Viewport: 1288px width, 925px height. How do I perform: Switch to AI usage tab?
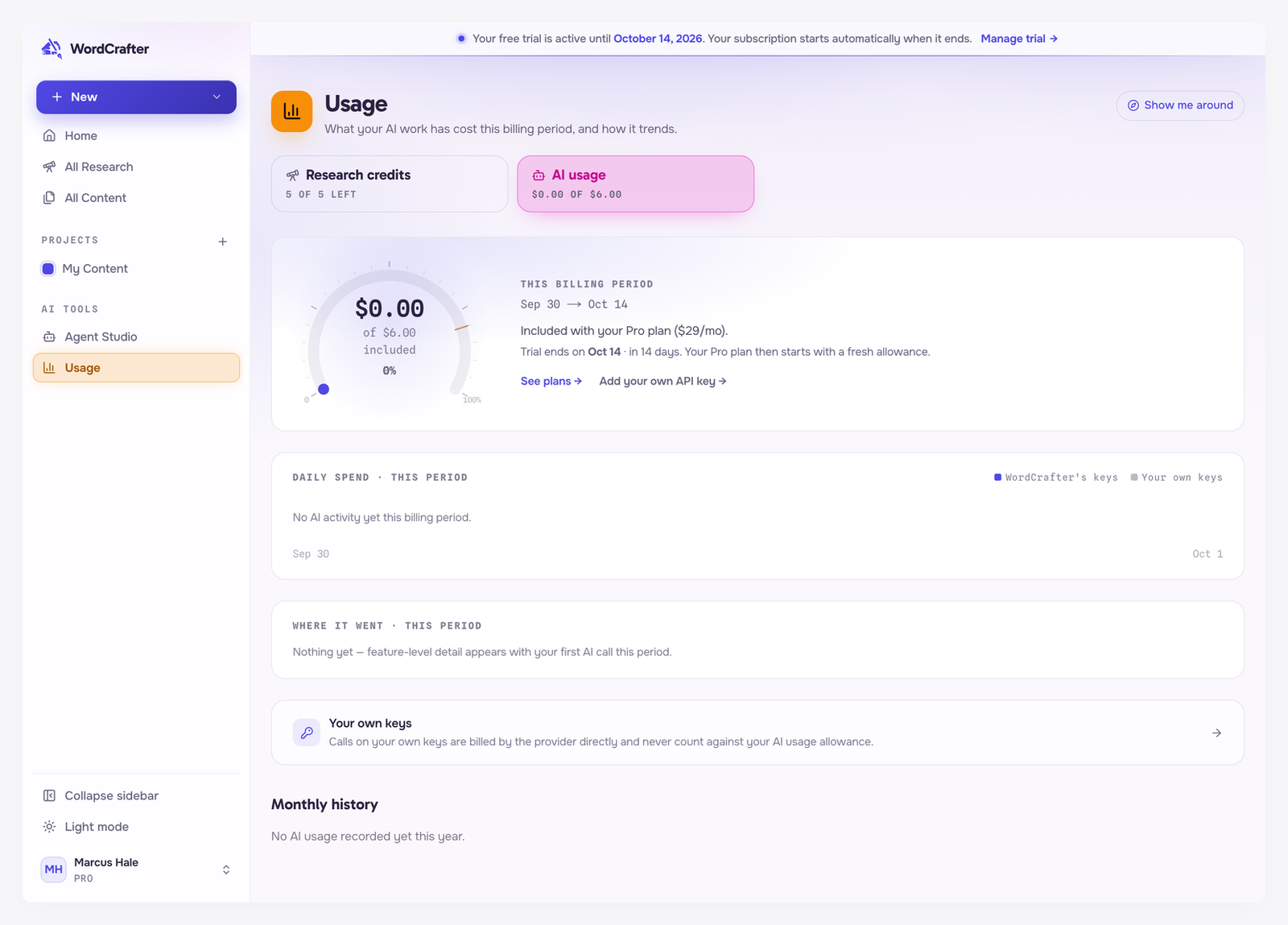(636, 184)
